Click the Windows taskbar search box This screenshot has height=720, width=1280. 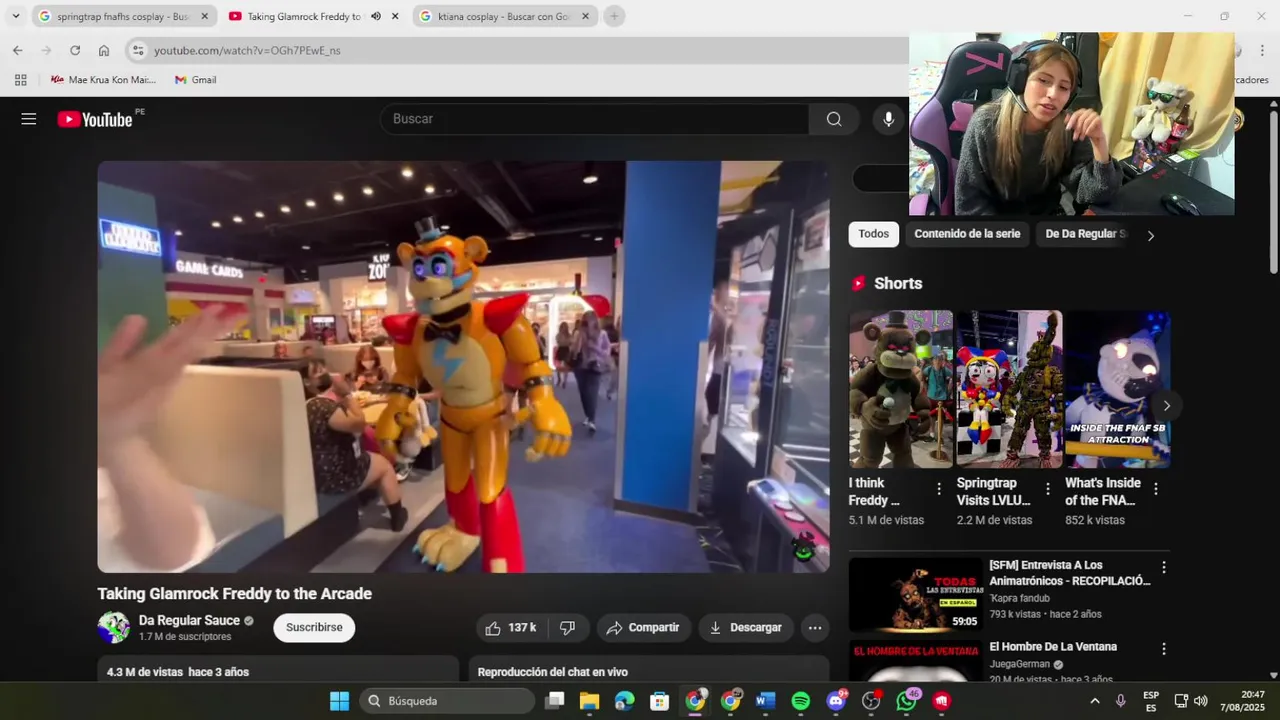[x=447, y=701]
